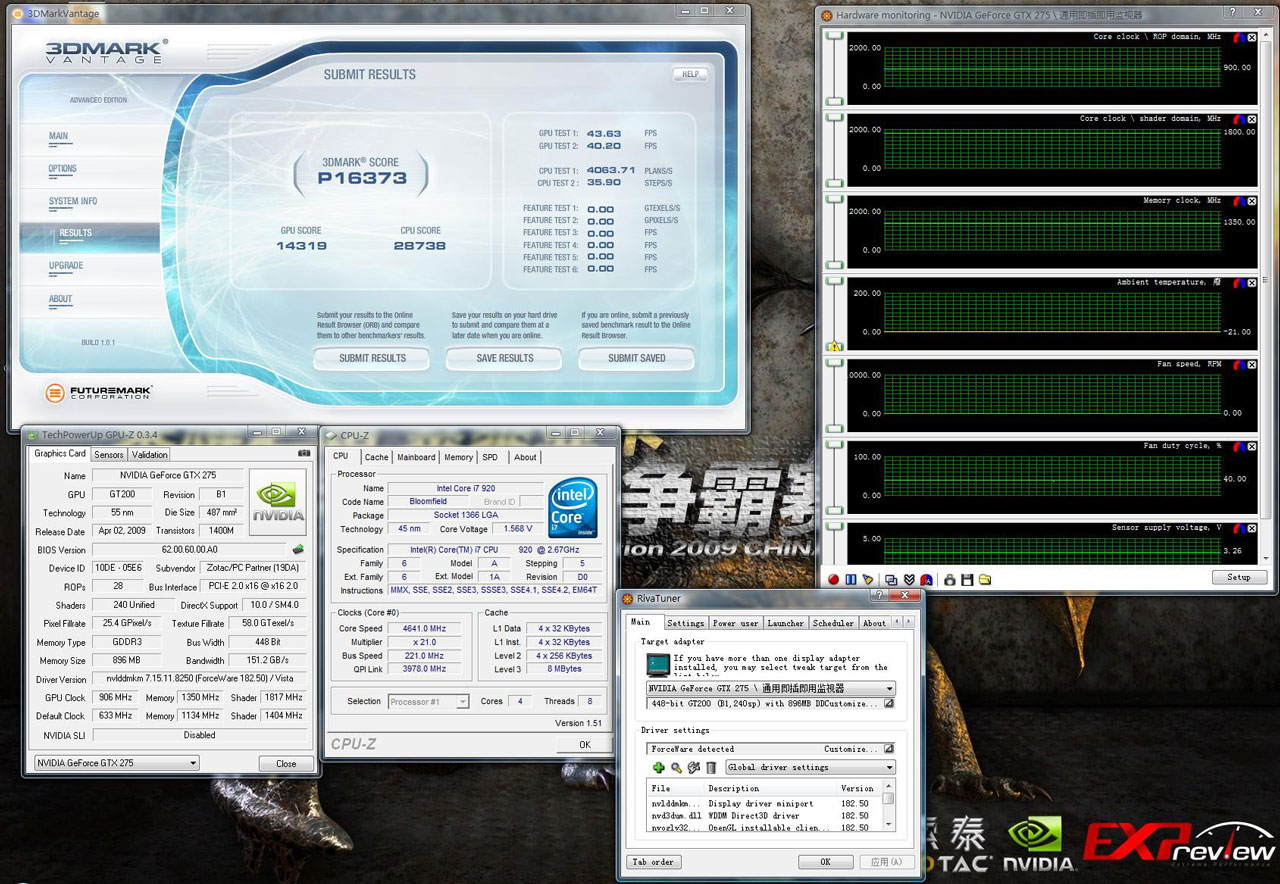
Task: Click magnet icon on Sensor supply voltage graph
Action: coord(1239,529)
